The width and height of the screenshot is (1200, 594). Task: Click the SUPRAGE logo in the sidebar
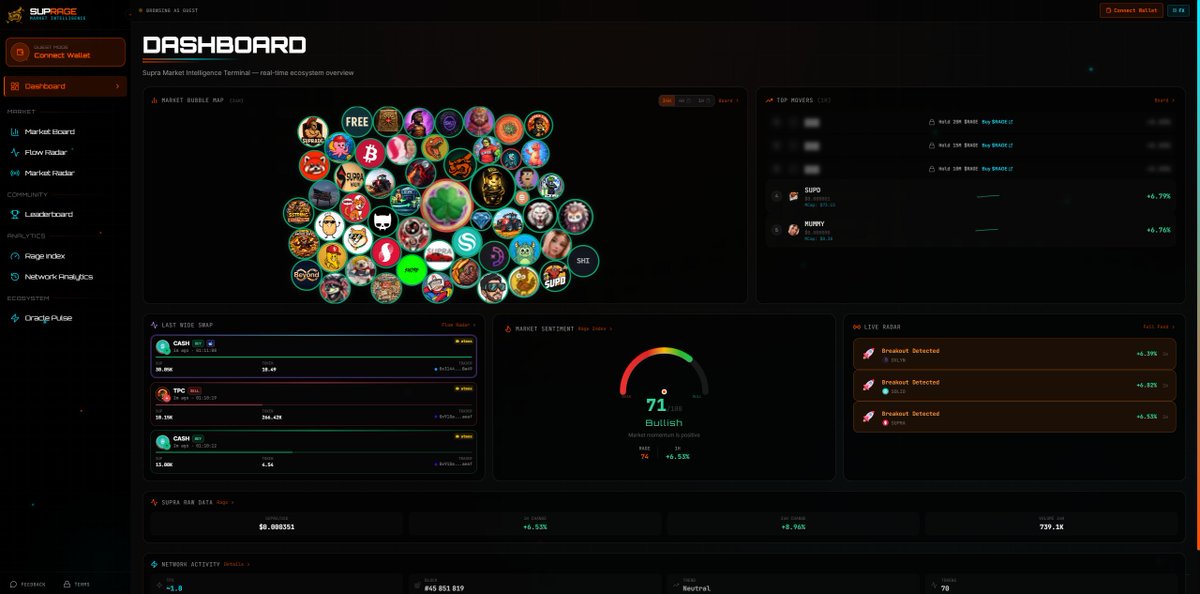pos(48,14)
